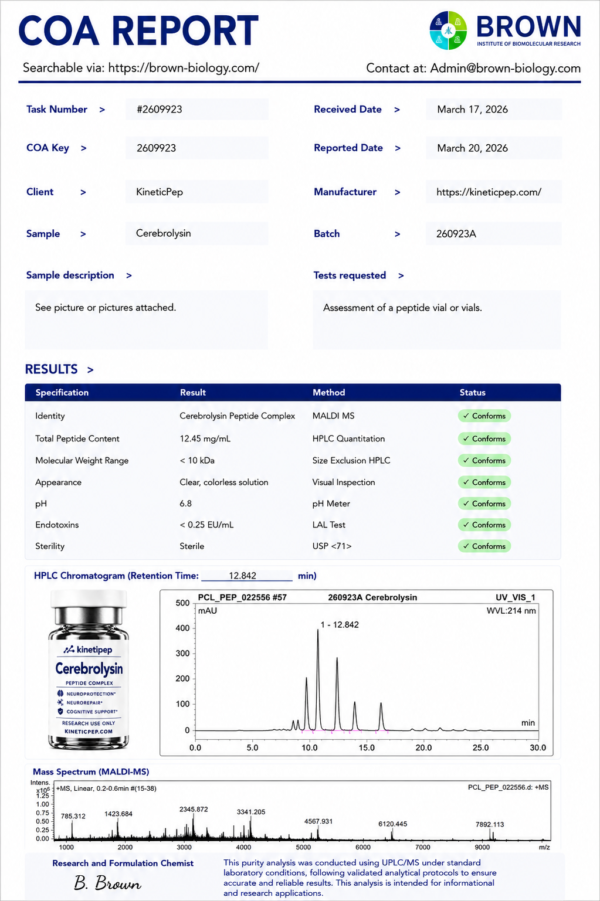Viewport: 600px width, 901px height.
Task: Click the arrow beside the Sample label
Action: point(83,234)
